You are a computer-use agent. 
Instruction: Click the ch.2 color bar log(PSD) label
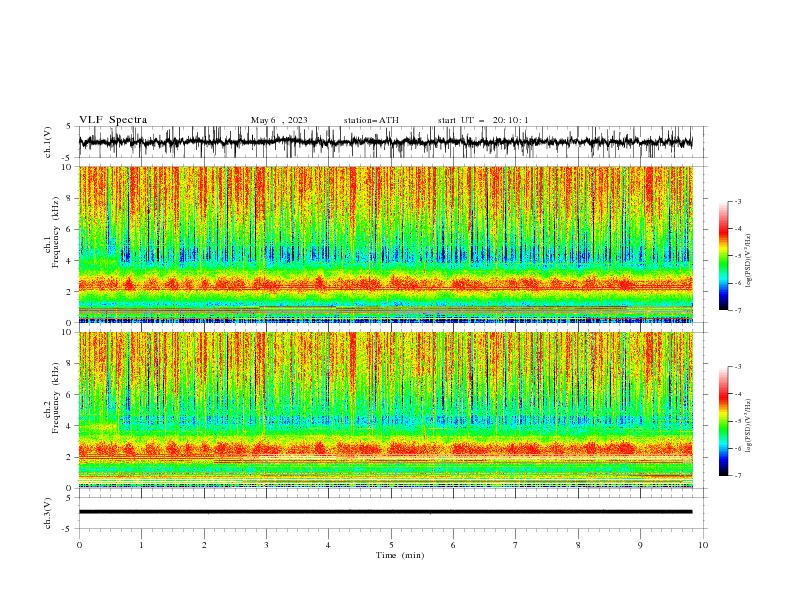[x=749, y=425]
